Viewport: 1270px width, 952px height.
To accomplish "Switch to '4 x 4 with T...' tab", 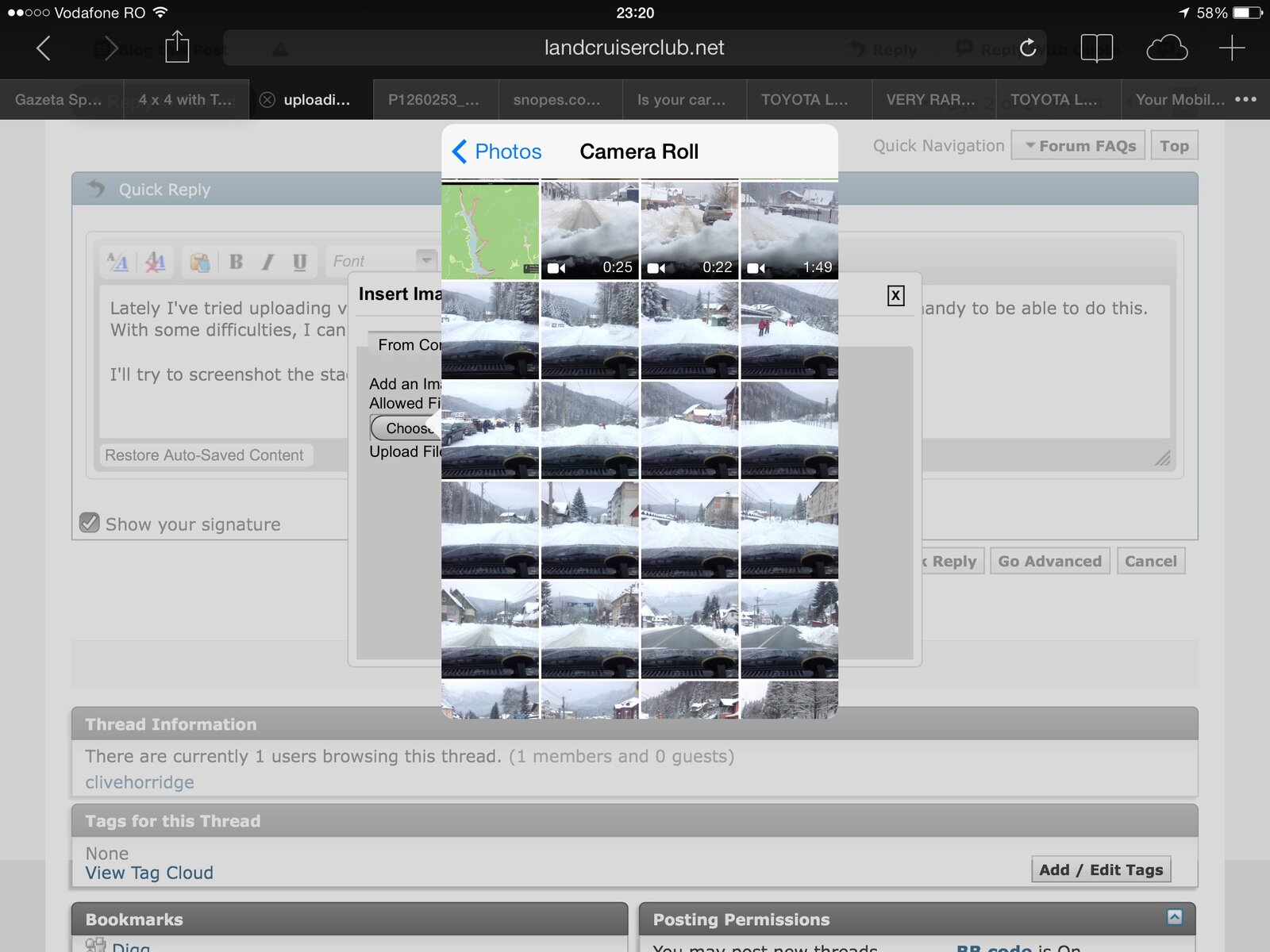I will click(186, 100).
